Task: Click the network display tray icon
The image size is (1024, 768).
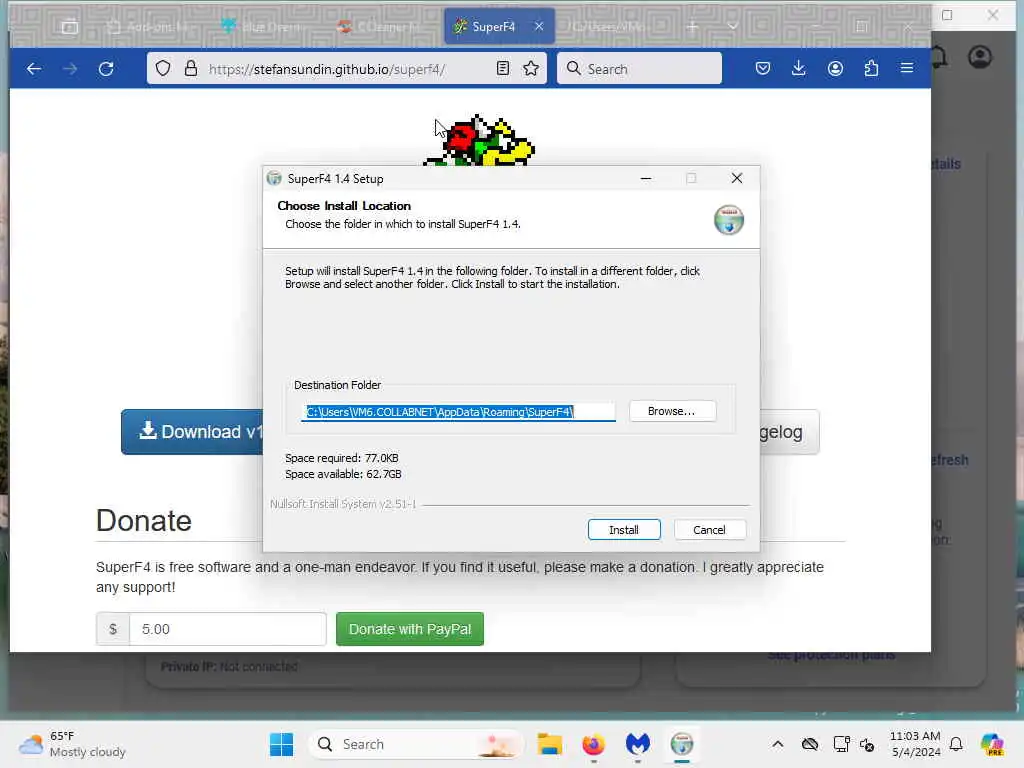Action: pyautogui.click(x=841, y=744)
